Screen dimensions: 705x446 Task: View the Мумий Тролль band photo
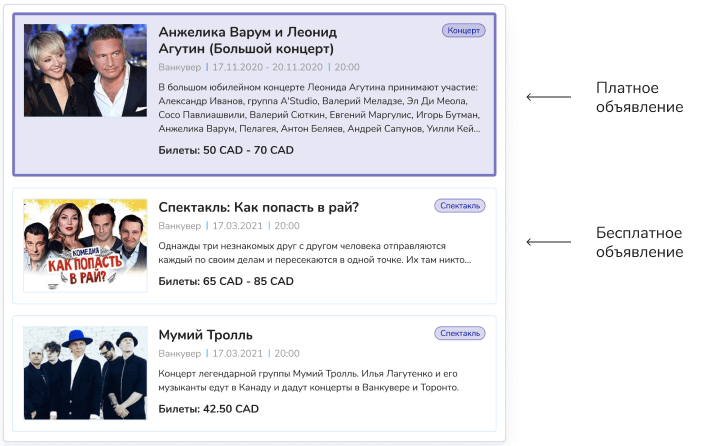pos(85,373)
